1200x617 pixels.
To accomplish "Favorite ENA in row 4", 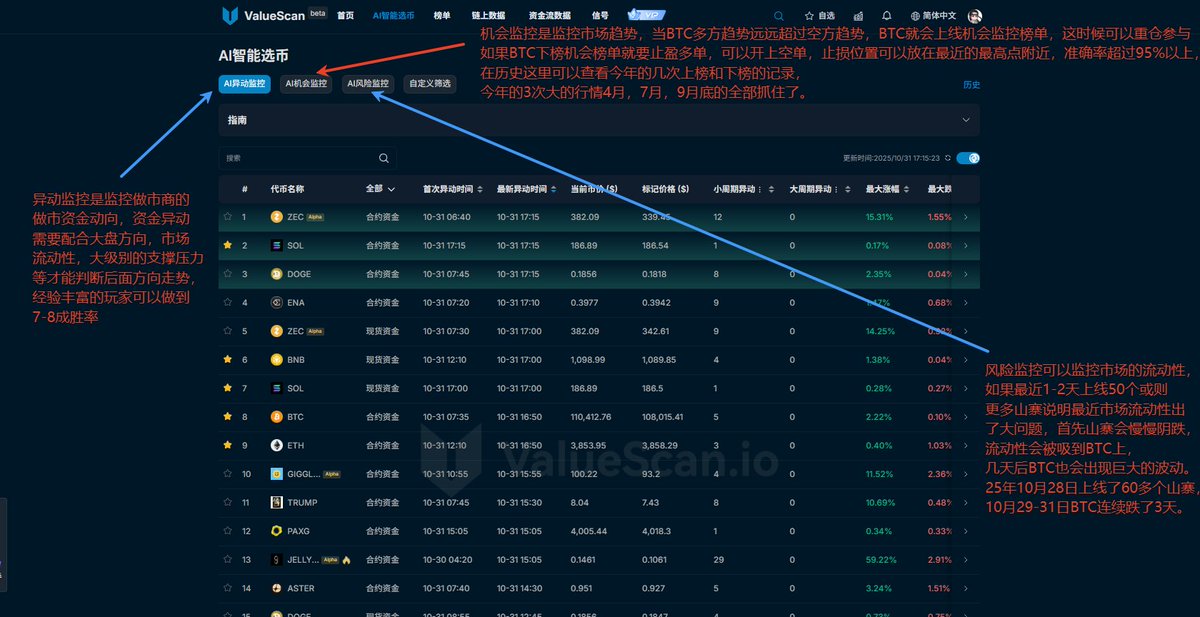I will [x=228, y=302].
